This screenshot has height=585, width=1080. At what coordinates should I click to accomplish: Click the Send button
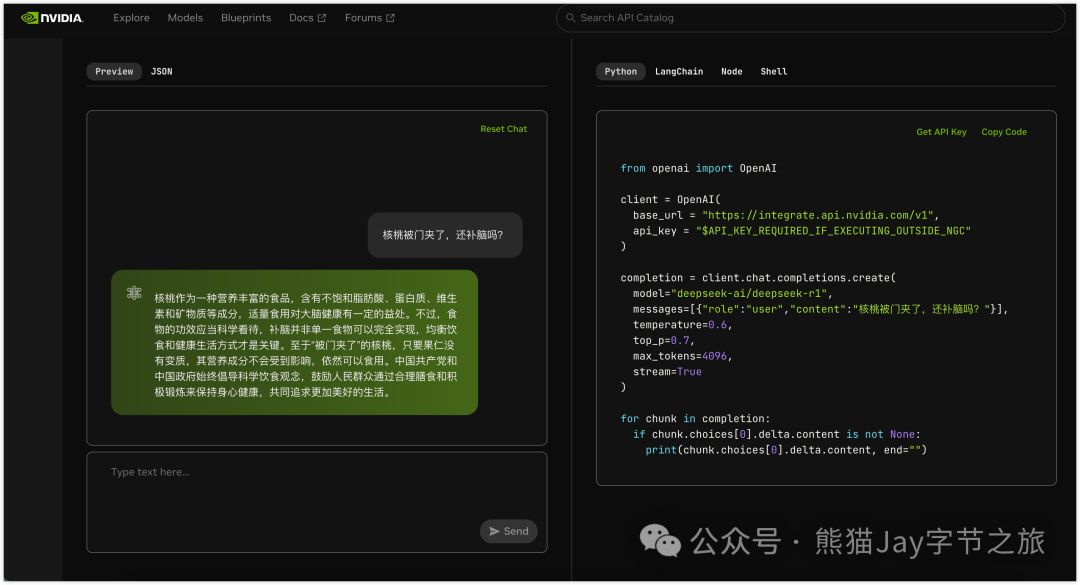(x=508, y=531)
